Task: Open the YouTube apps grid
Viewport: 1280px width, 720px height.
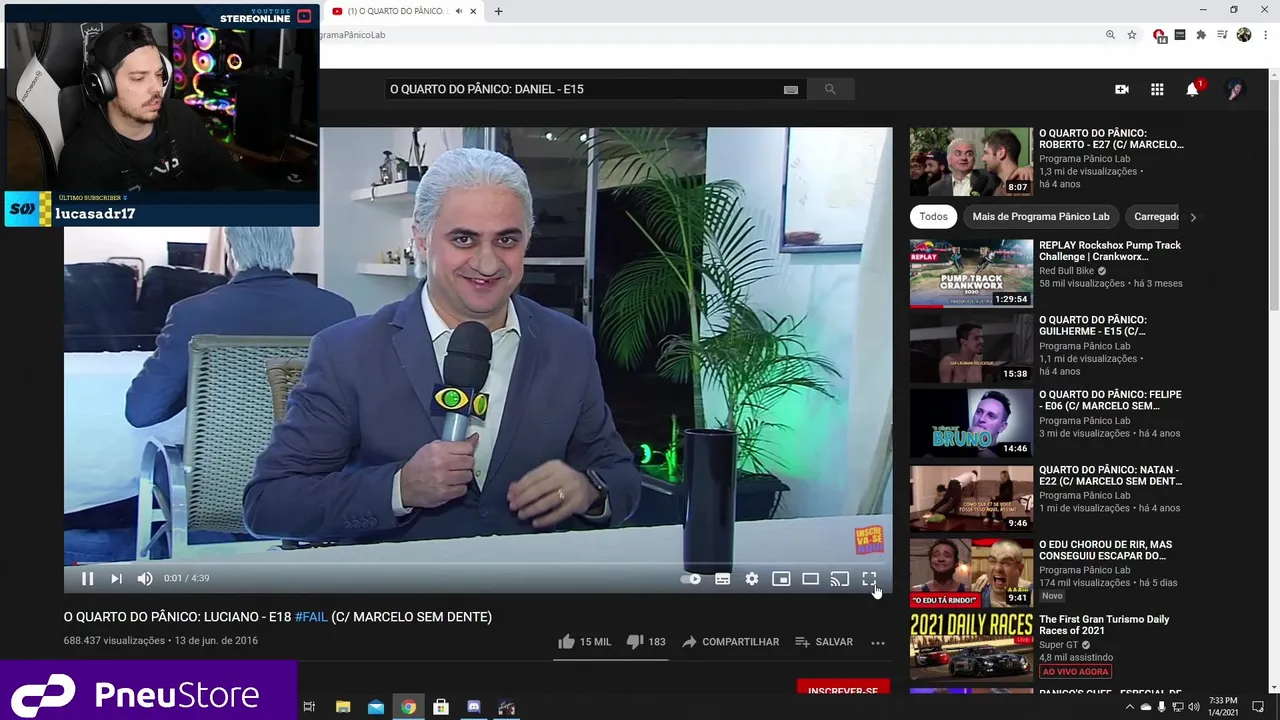Action: tap(1157, 89)
